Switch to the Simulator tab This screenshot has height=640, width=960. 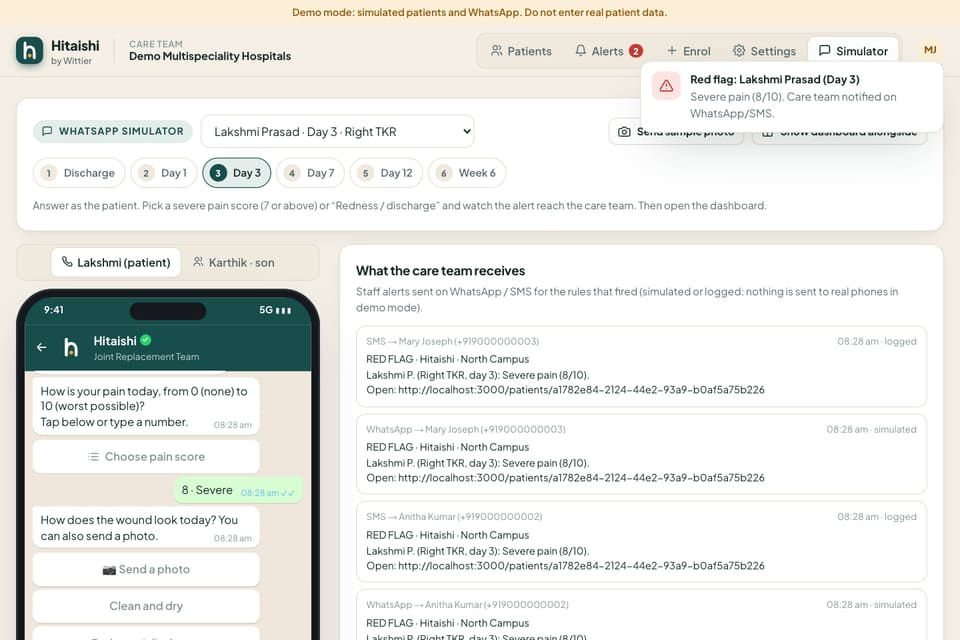coord(853,51)
